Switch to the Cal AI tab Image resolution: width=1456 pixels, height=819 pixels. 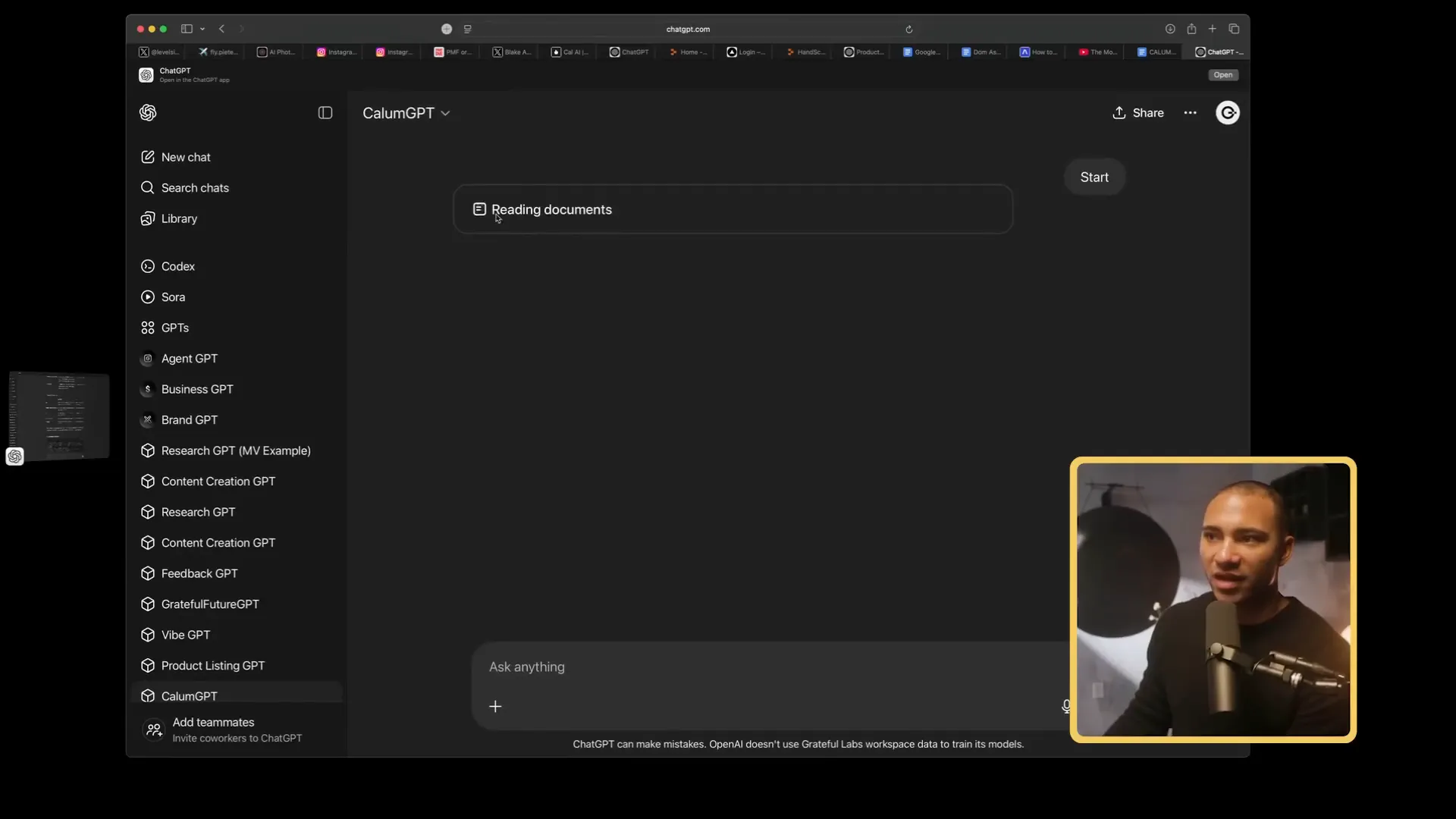570,52
